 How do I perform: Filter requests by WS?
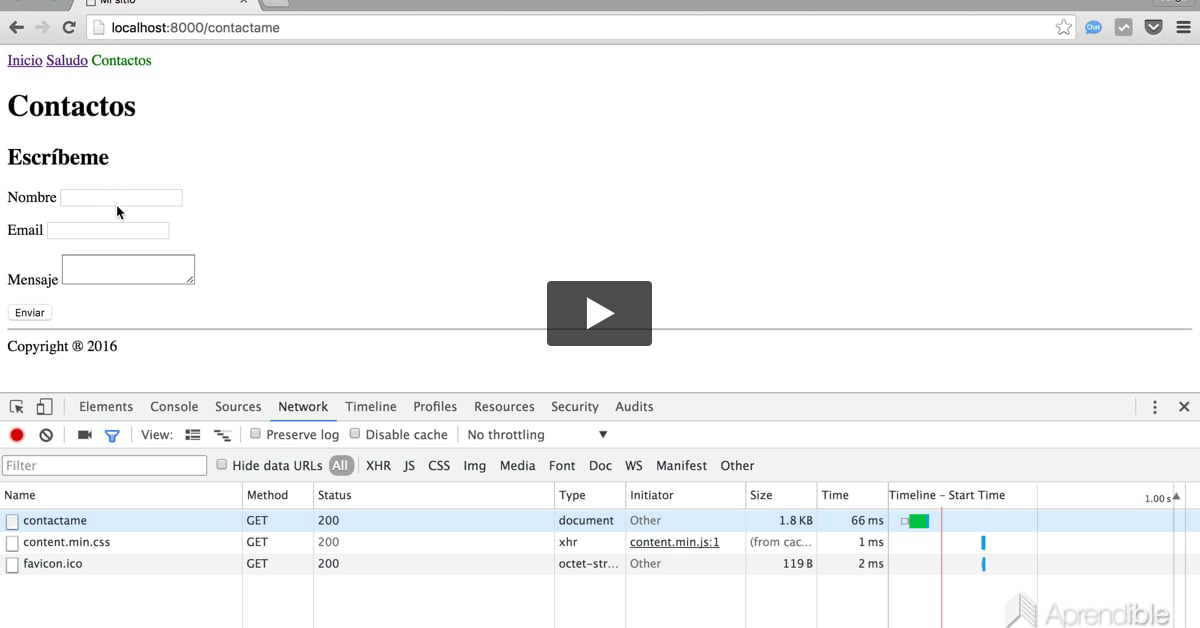(634, 466)
